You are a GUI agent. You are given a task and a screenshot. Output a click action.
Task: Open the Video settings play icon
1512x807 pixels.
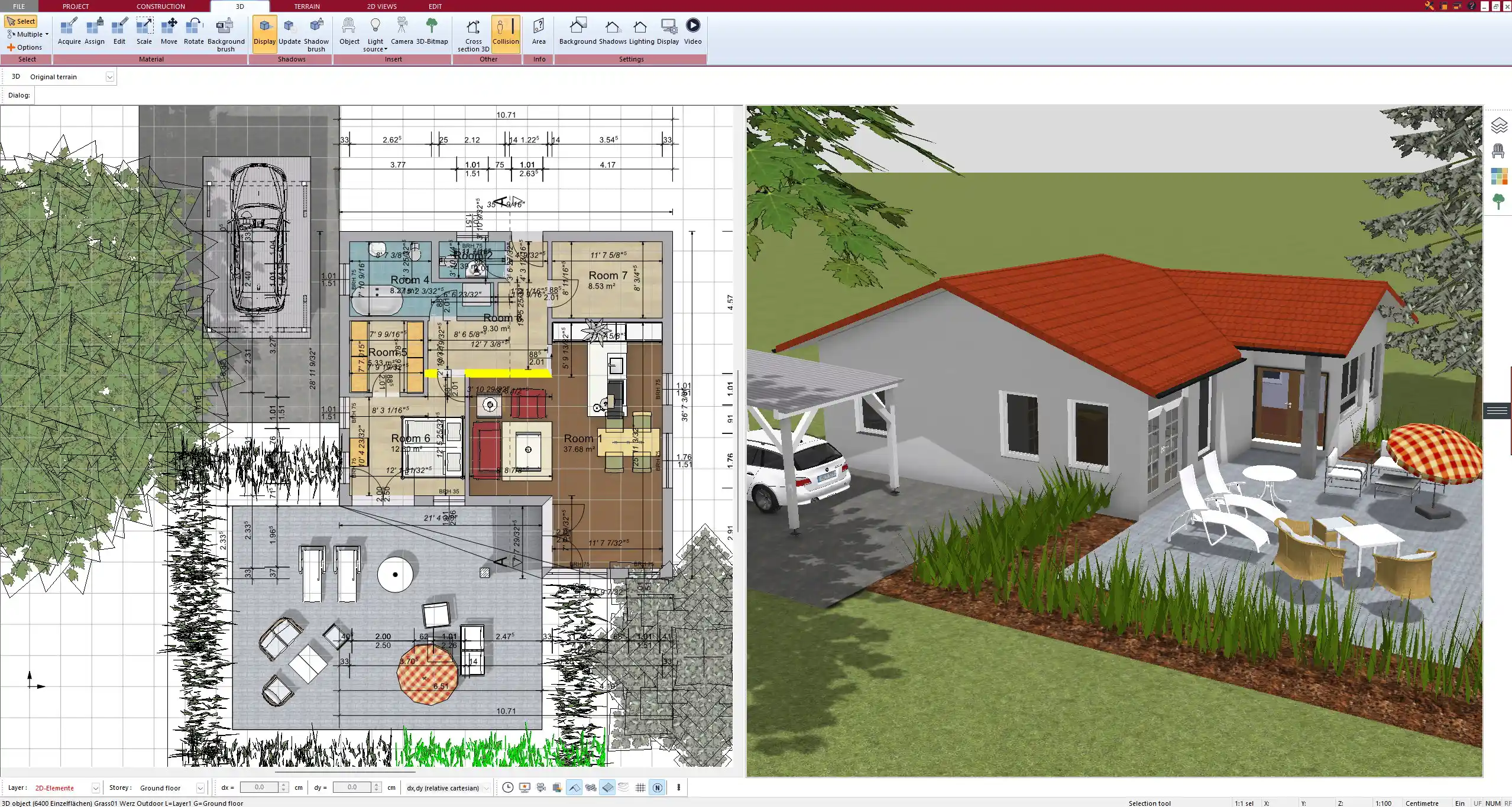tap(692, 27)
